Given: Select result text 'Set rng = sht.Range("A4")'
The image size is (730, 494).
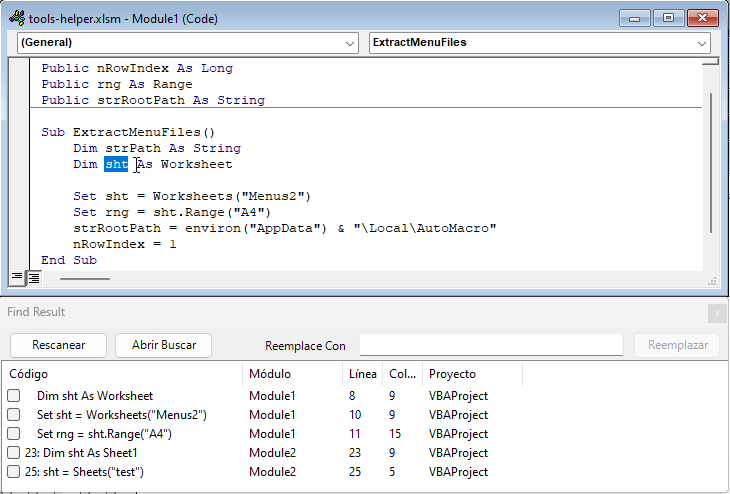Looking at the screenshot, I should [104, 434].
